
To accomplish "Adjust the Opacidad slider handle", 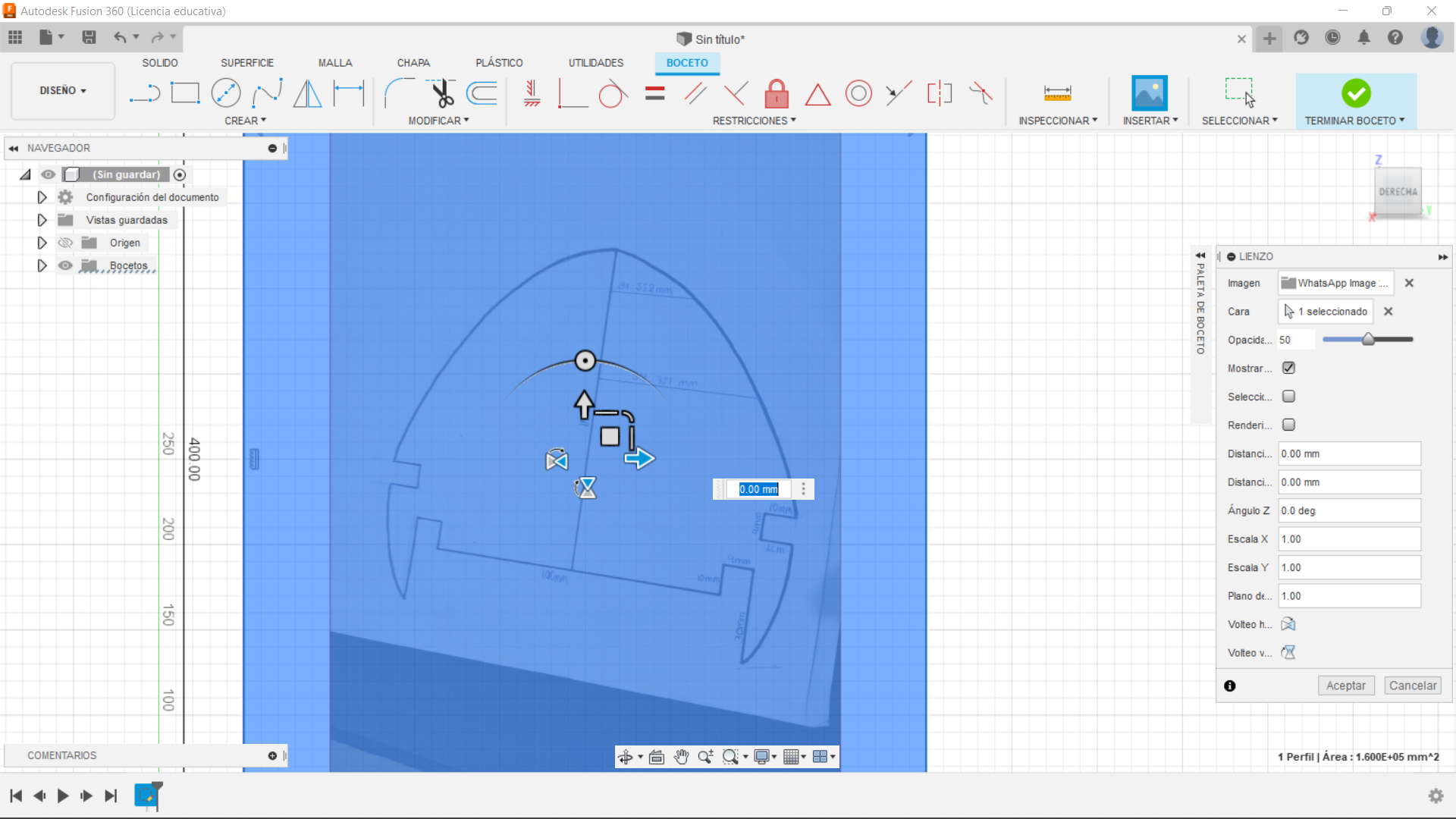I will pos(1368,339).
